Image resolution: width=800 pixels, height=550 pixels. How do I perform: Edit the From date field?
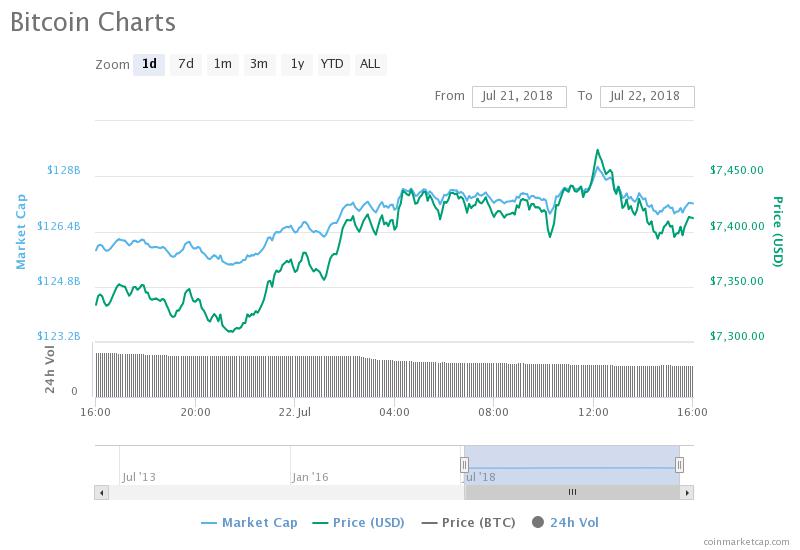(519, 96)
